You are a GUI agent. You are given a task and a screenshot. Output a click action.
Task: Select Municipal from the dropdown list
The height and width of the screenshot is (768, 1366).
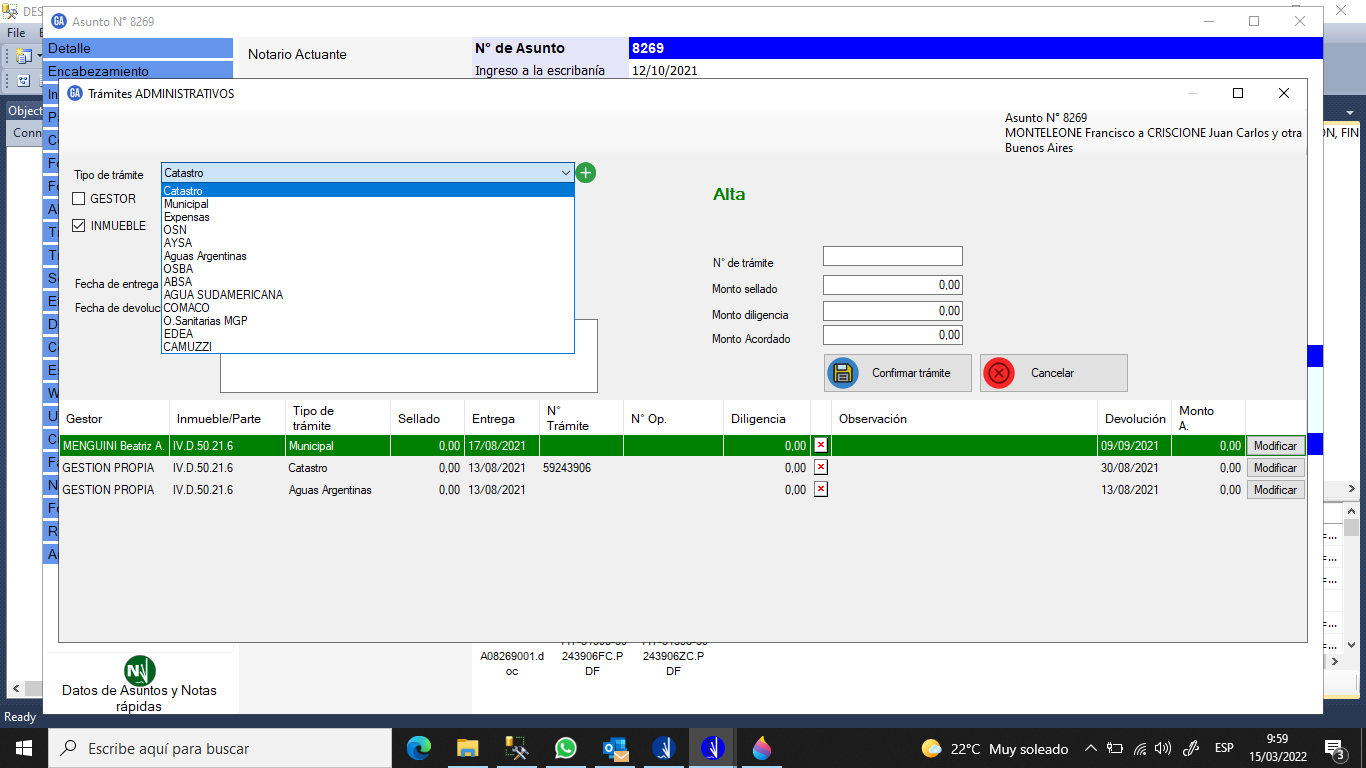click(186, 204)
